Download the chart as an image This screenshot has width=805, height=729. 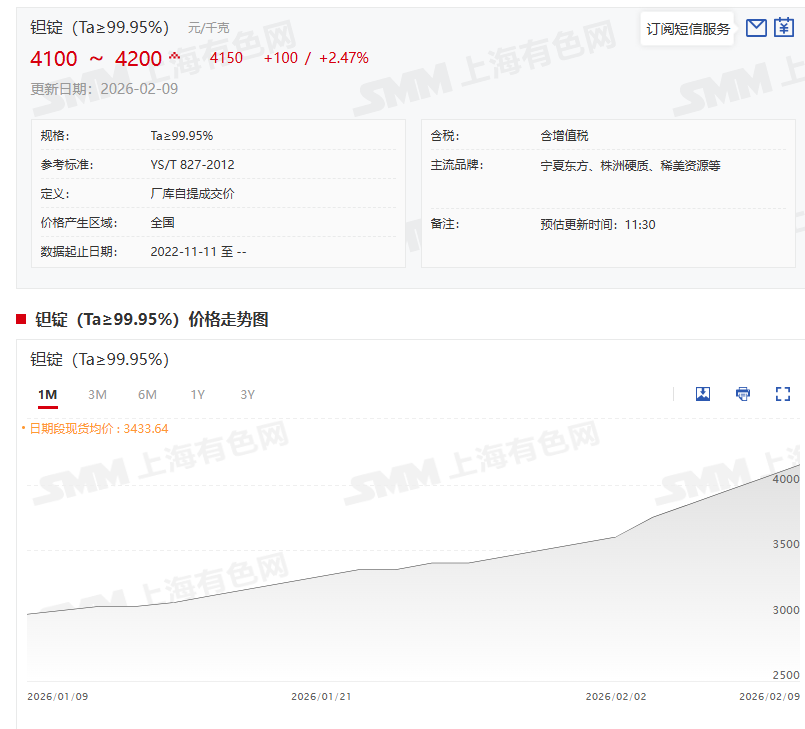click(703, 394)
